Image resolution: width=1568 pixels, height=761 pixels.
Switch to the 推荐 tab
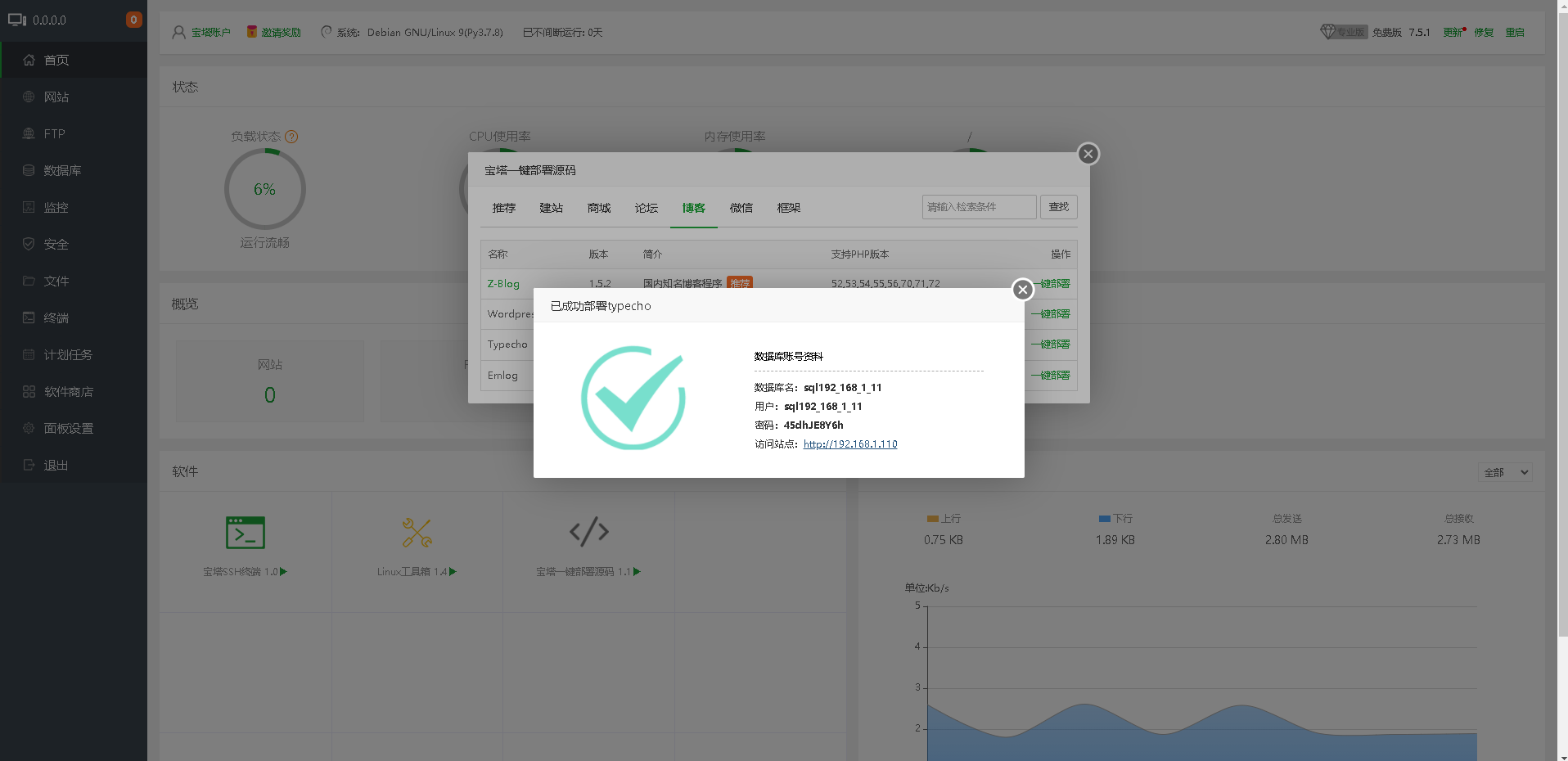coord(504,208)
